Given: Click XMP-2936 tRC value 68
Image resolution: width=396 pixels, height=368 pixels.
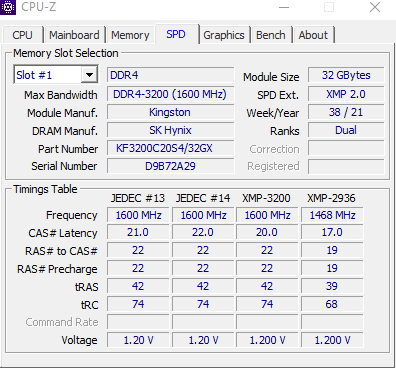Looking at the screenshot, I should (x=332, y=304).
